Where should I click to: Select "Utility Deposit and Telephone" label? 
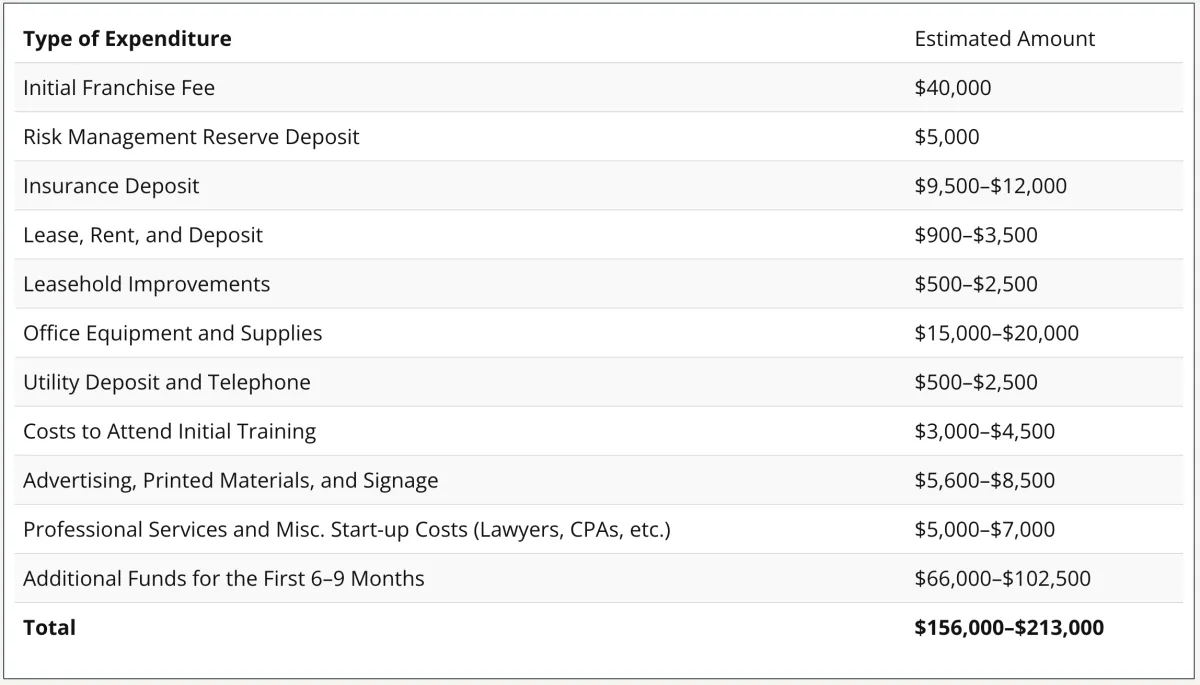pyautogui.click(x=167, y=382)
